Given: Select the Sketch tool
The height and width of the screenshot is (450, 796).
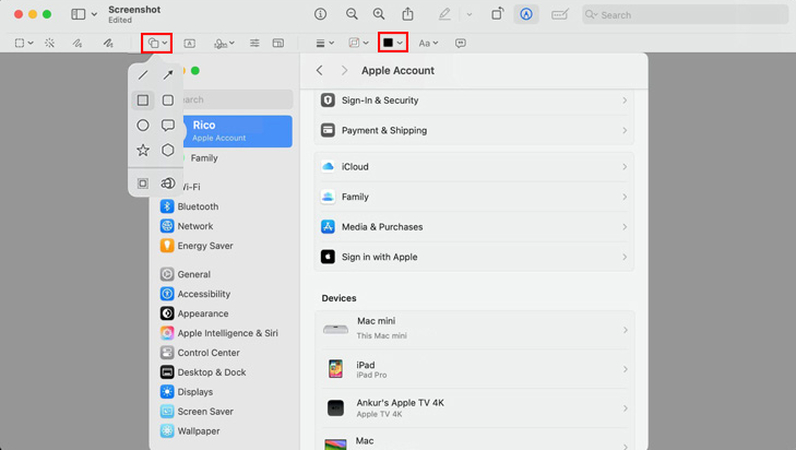Looking at the screenshot, I should [x=77, y=43].
